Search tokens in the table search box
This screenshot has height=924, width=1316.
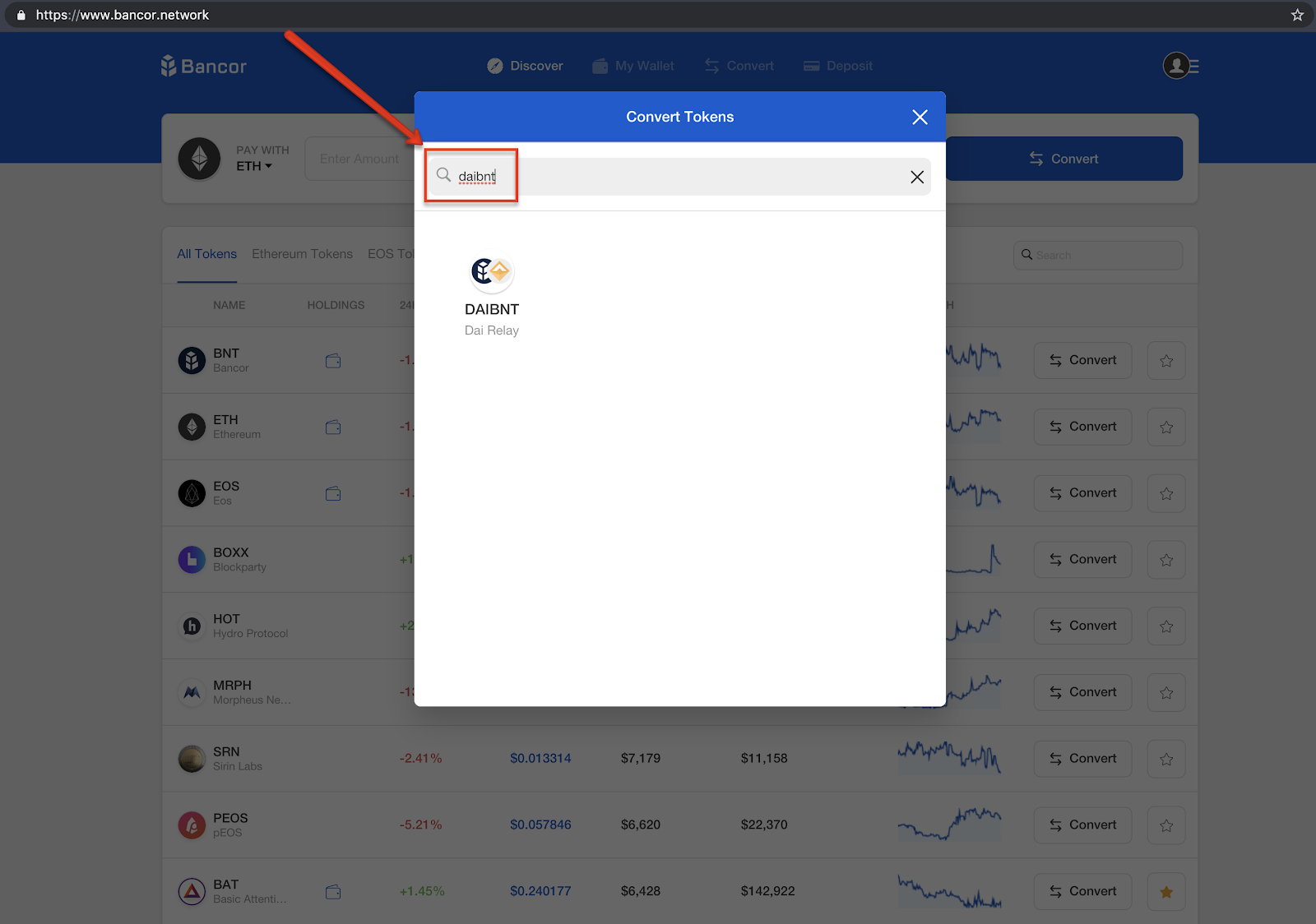pyautogui.click(x=1098, y=255)
